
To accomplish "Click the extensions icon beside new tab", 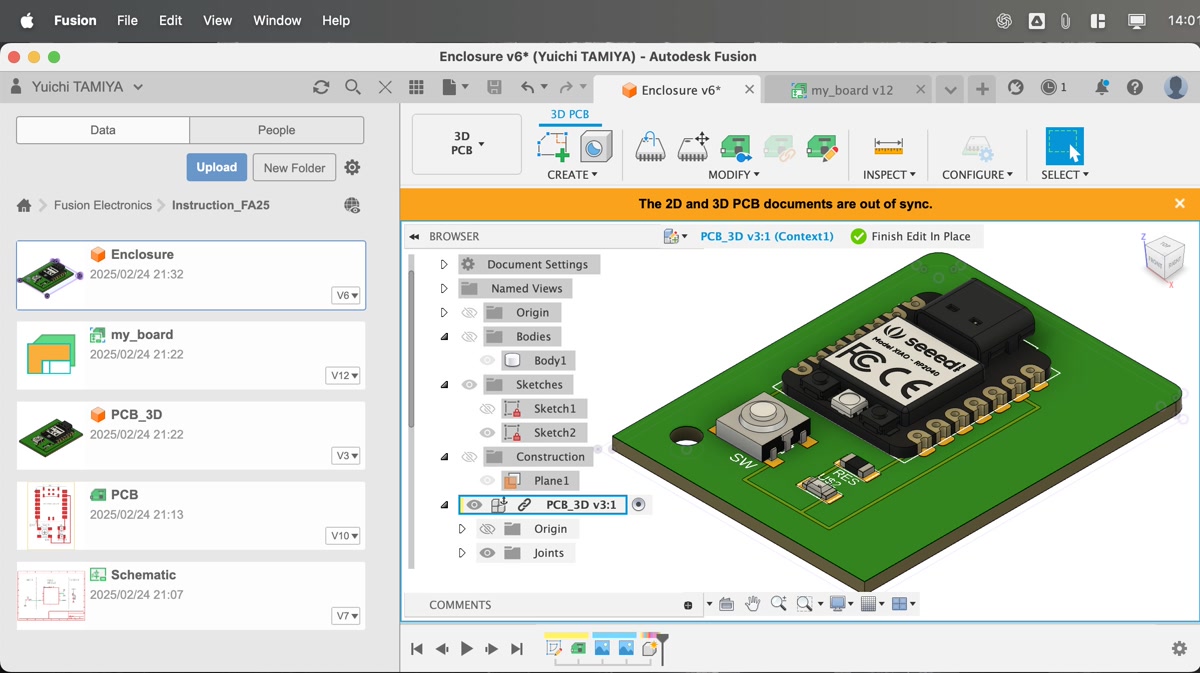I will (x=1016, y=87).
